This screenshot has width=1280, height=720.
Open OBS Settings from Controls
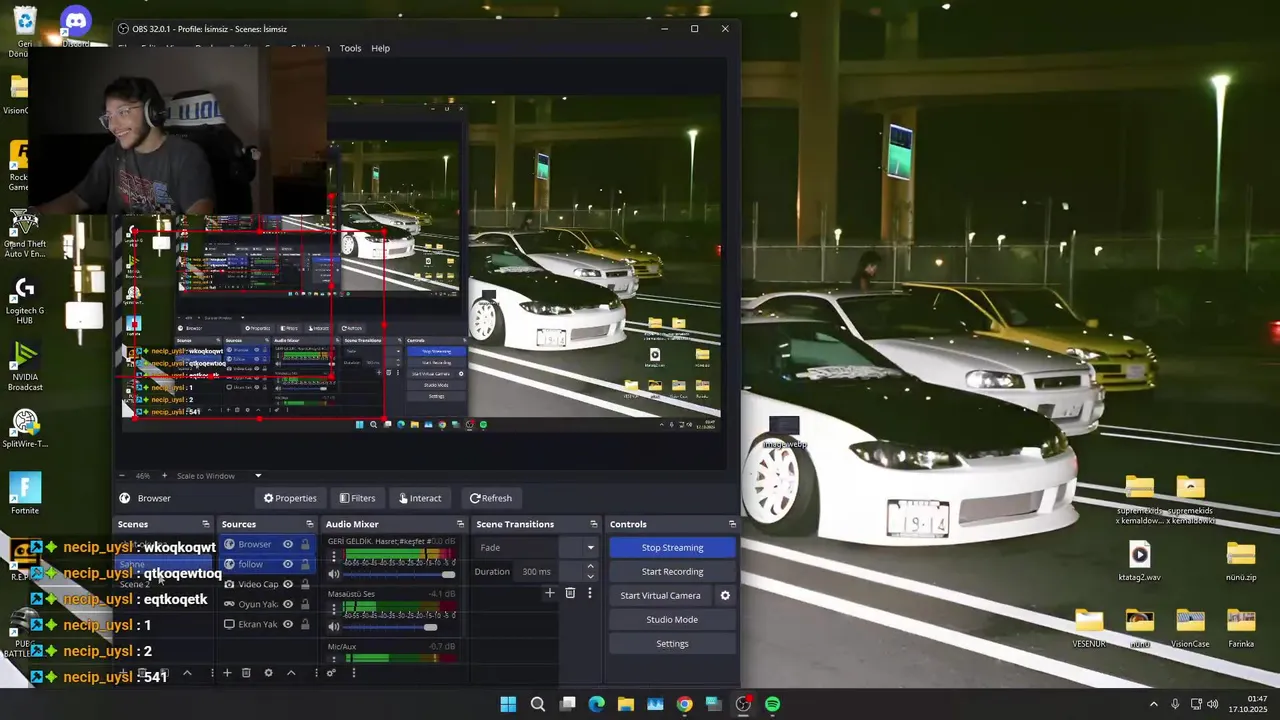(x=672, y=643)
